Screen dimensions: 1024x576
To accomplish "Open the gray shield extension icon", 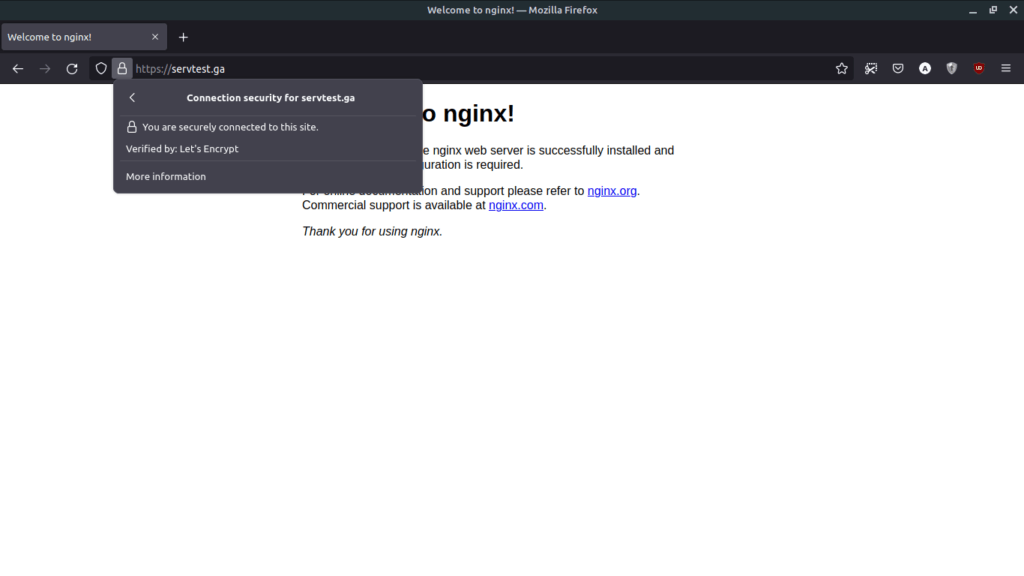I will tap(952, 69).
